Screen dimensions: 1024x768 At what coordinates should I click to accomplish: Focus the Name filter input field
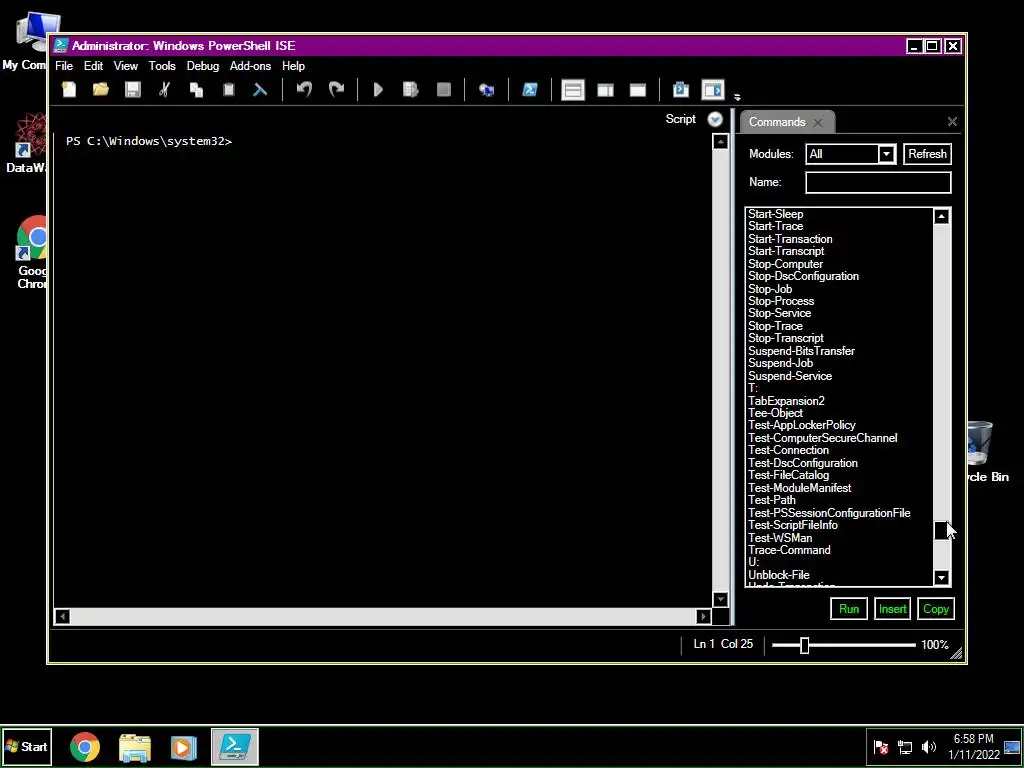point(878,182)
